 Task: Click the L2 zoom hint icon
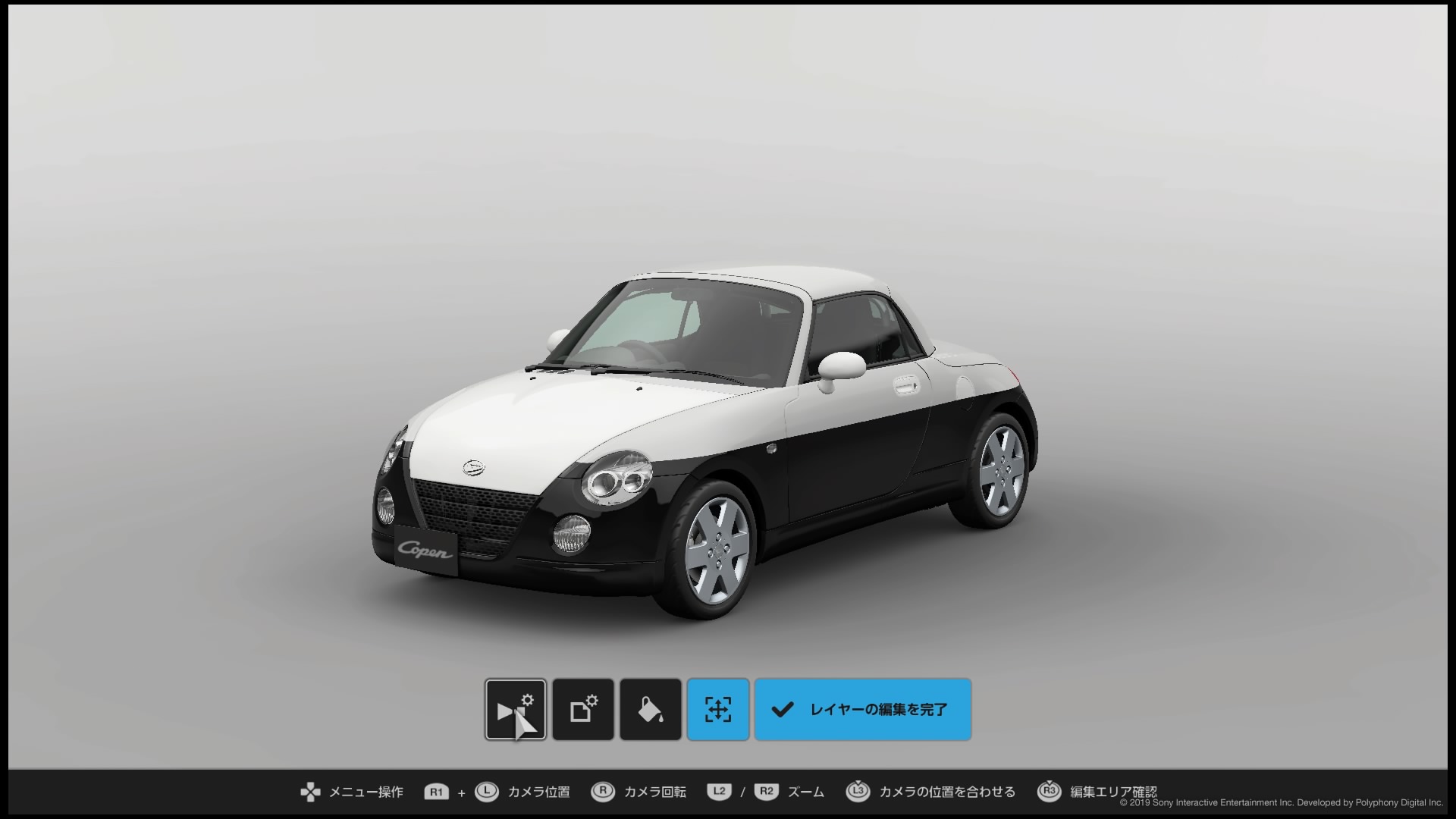coord(719,792)
